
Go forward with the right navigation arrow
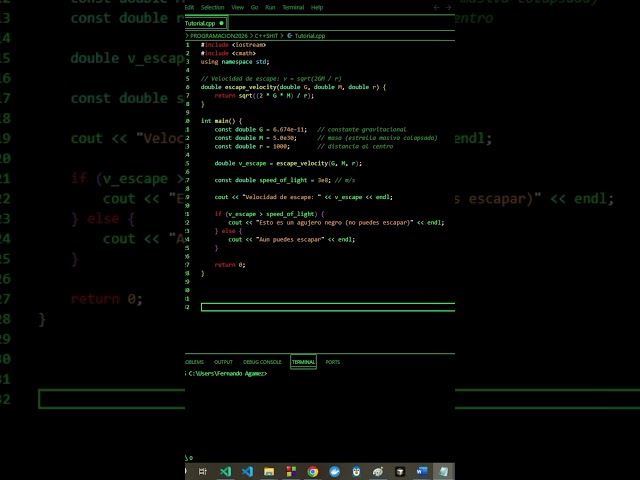click(x=448, y=7)
